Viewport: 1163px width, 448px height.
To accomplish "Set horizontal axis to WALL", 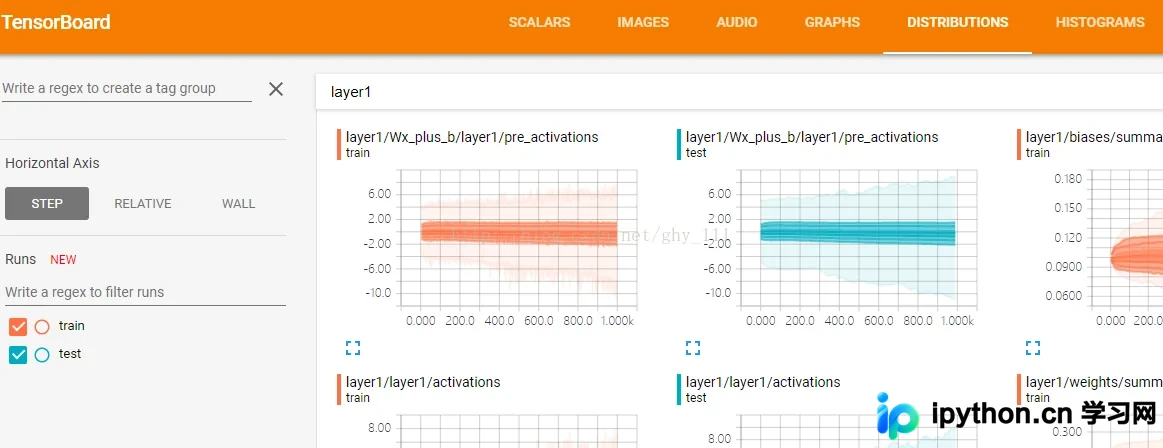I will point(238,203).
